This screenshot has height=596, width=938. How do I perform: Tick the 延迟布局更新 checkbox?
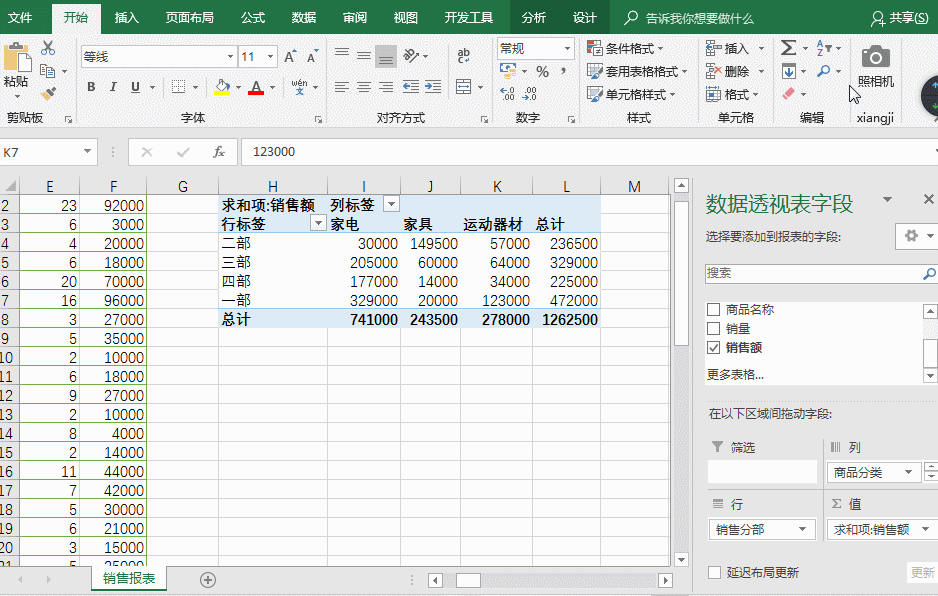tap(714, 573)
